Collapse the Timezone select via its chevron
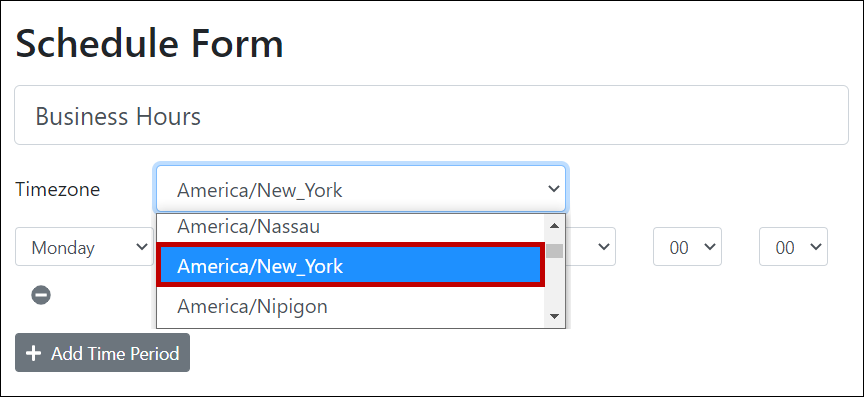Image resolution: width=864 pixels, height=397 pixels. 553,189
